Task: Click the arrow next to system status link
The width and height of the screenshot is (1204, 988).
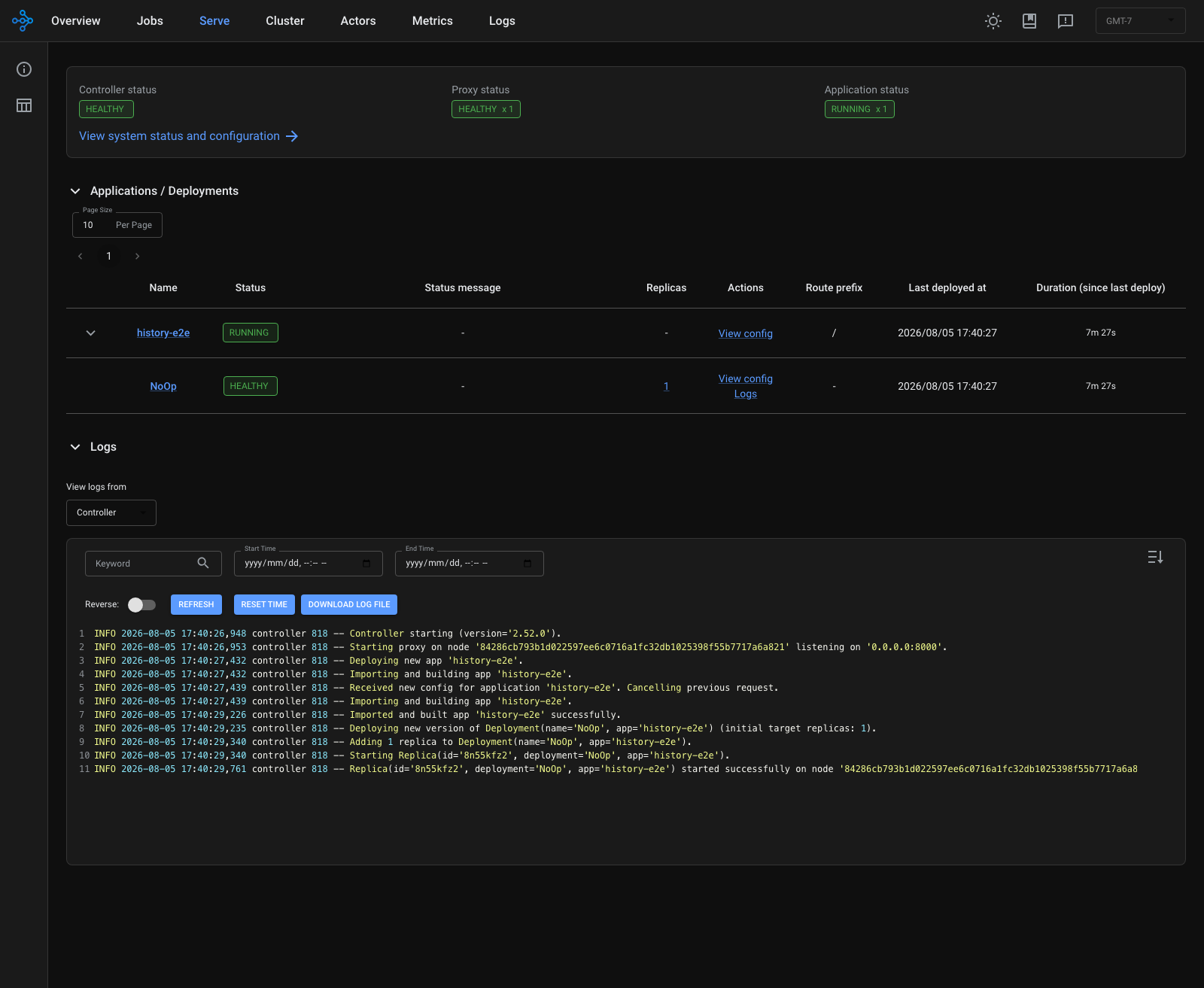Action: coord(292,136)
